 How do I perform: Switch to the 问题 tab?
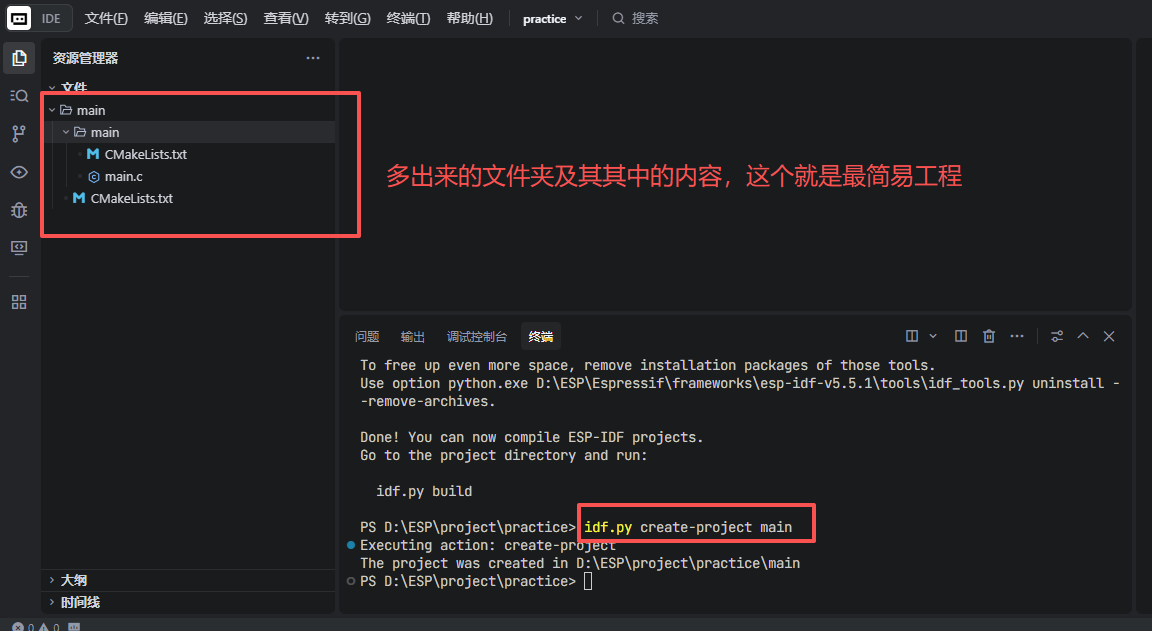tap(367, 336)
